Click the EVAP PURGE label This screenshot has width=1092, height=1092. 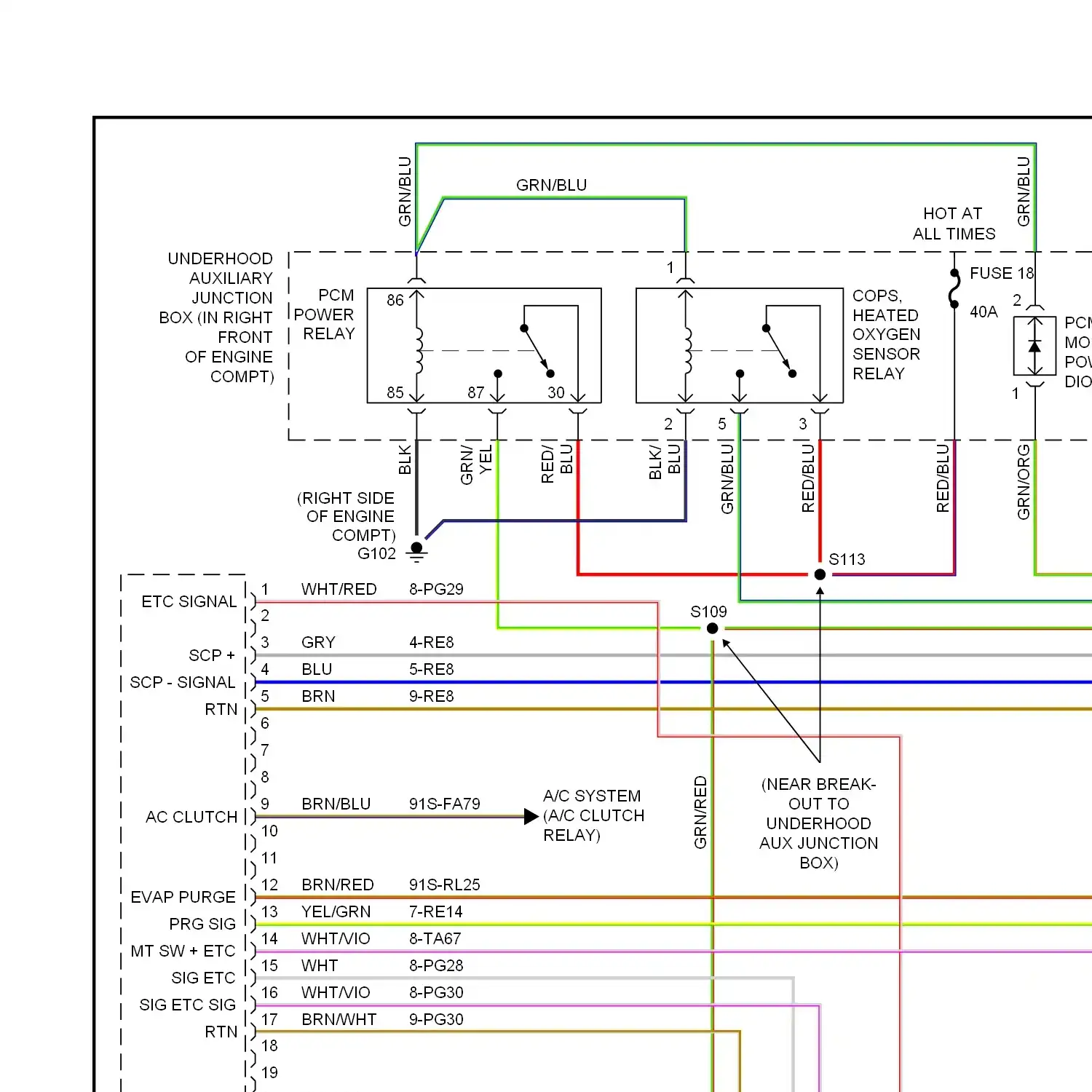[183, 897]
